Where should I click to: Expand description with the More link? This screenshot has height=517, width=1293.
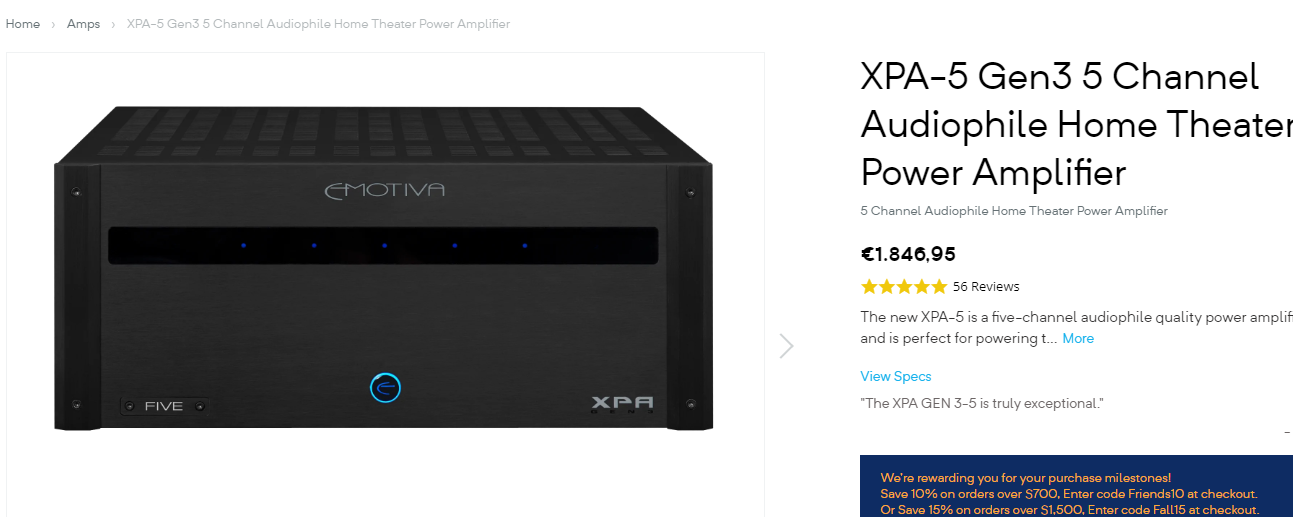(1078, 339)
